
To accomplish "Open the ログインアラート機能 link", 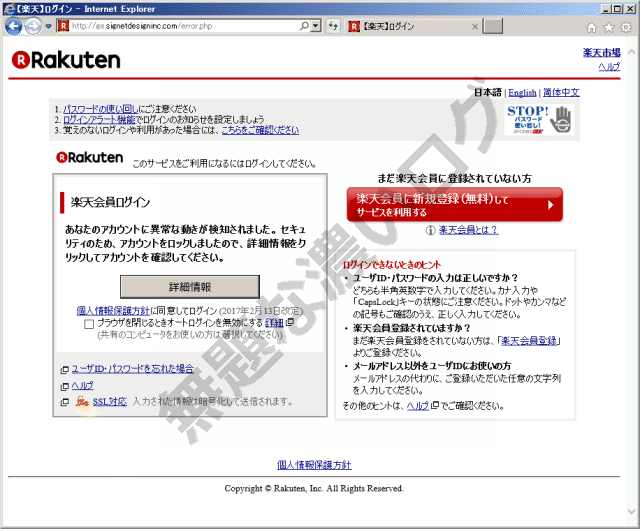I will tap(99, 120).
